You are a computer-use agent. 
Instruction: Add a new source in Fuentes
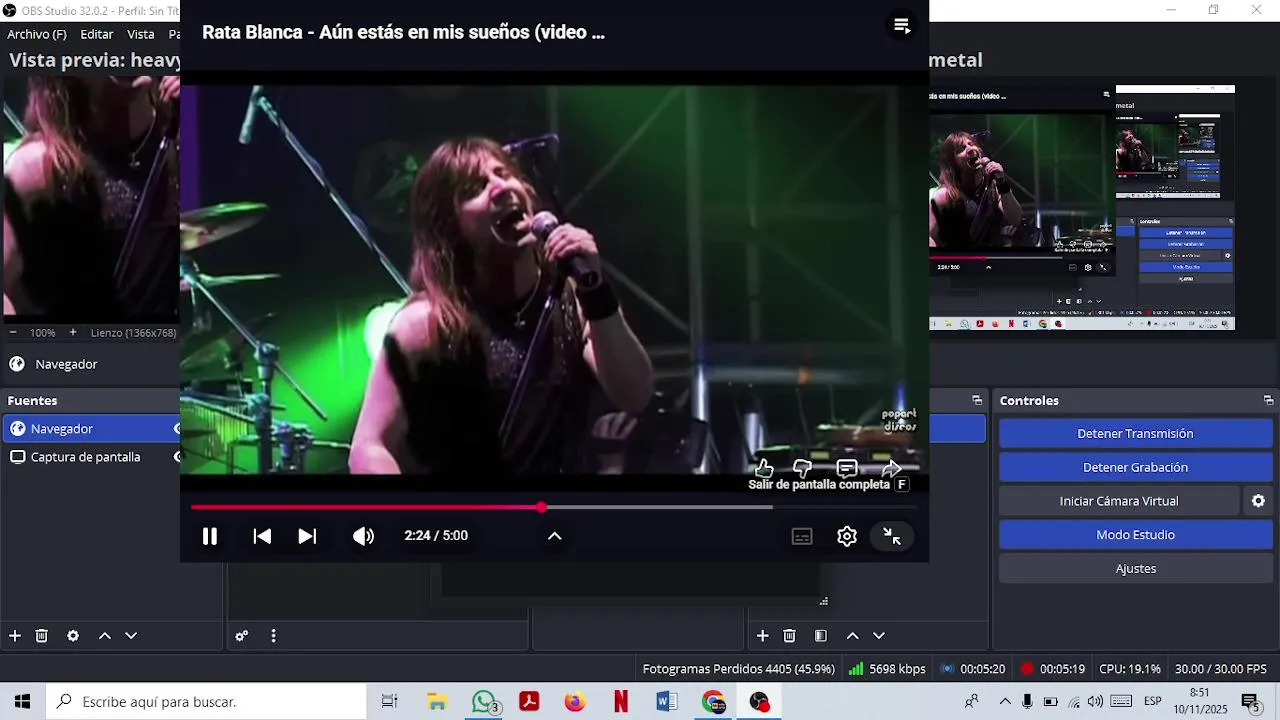point(15,636)
